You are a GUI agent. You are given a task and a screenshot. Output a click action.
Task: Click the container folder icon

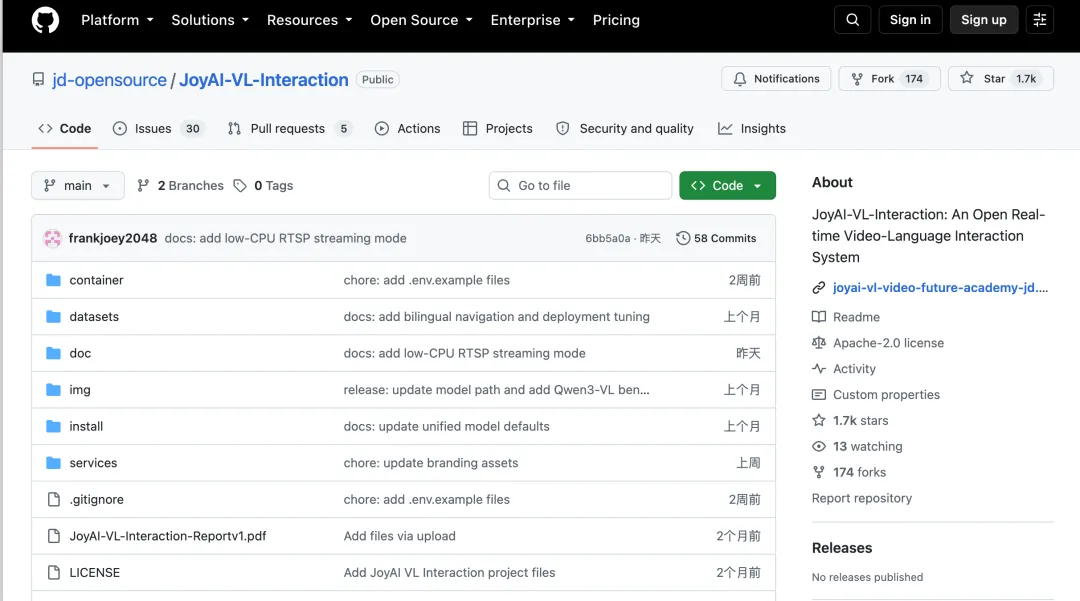(53, 280)
